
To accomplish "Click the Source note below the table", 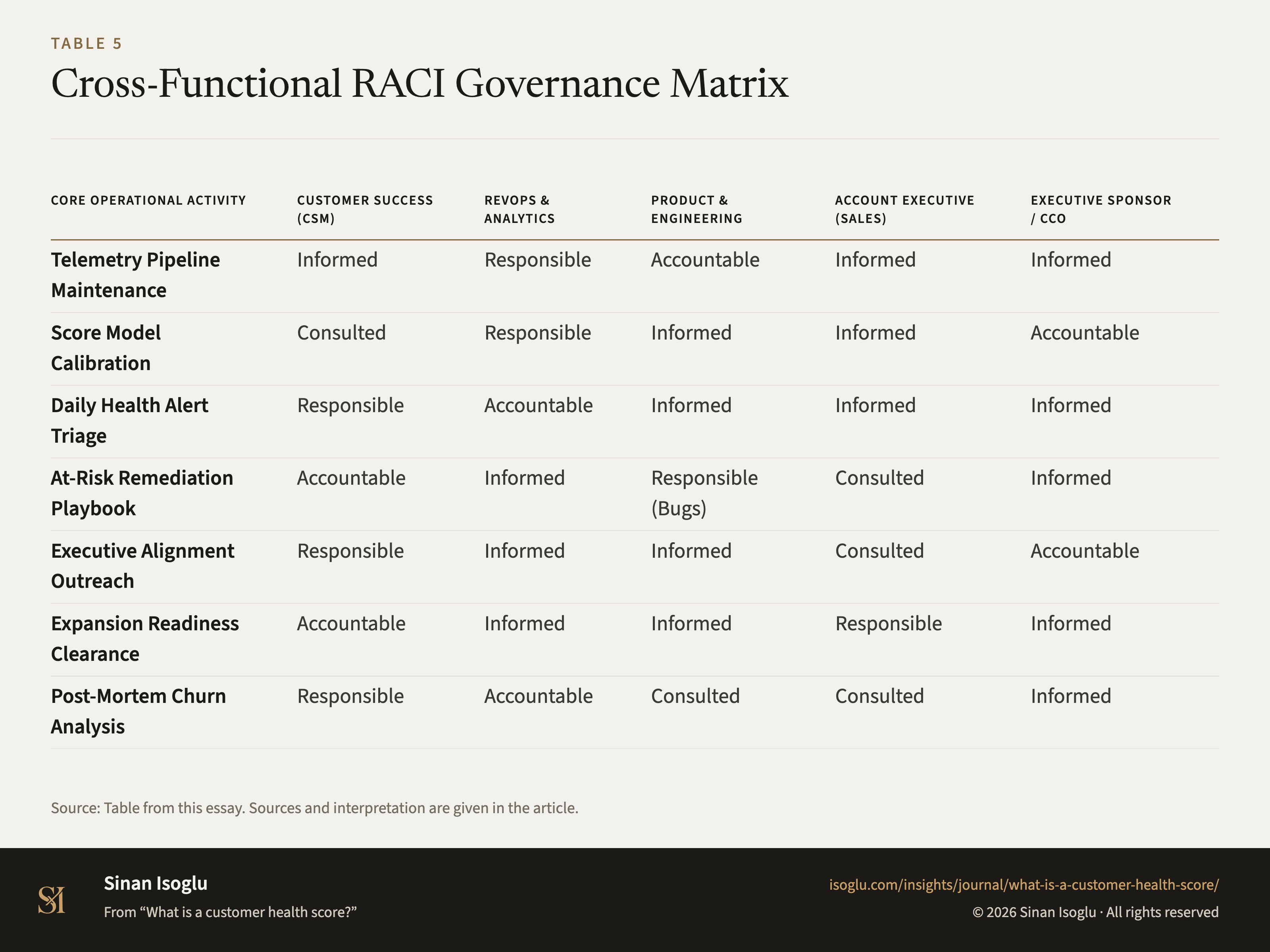I will (315, 808).
